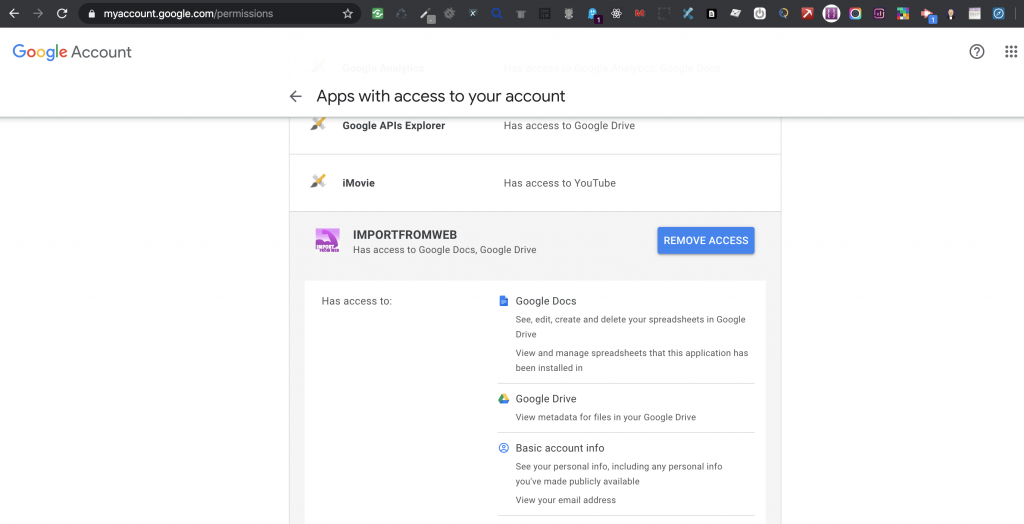Open the Help question mark icon
The height and width of the screenshot is (524, 1024).
coord(977,52)
